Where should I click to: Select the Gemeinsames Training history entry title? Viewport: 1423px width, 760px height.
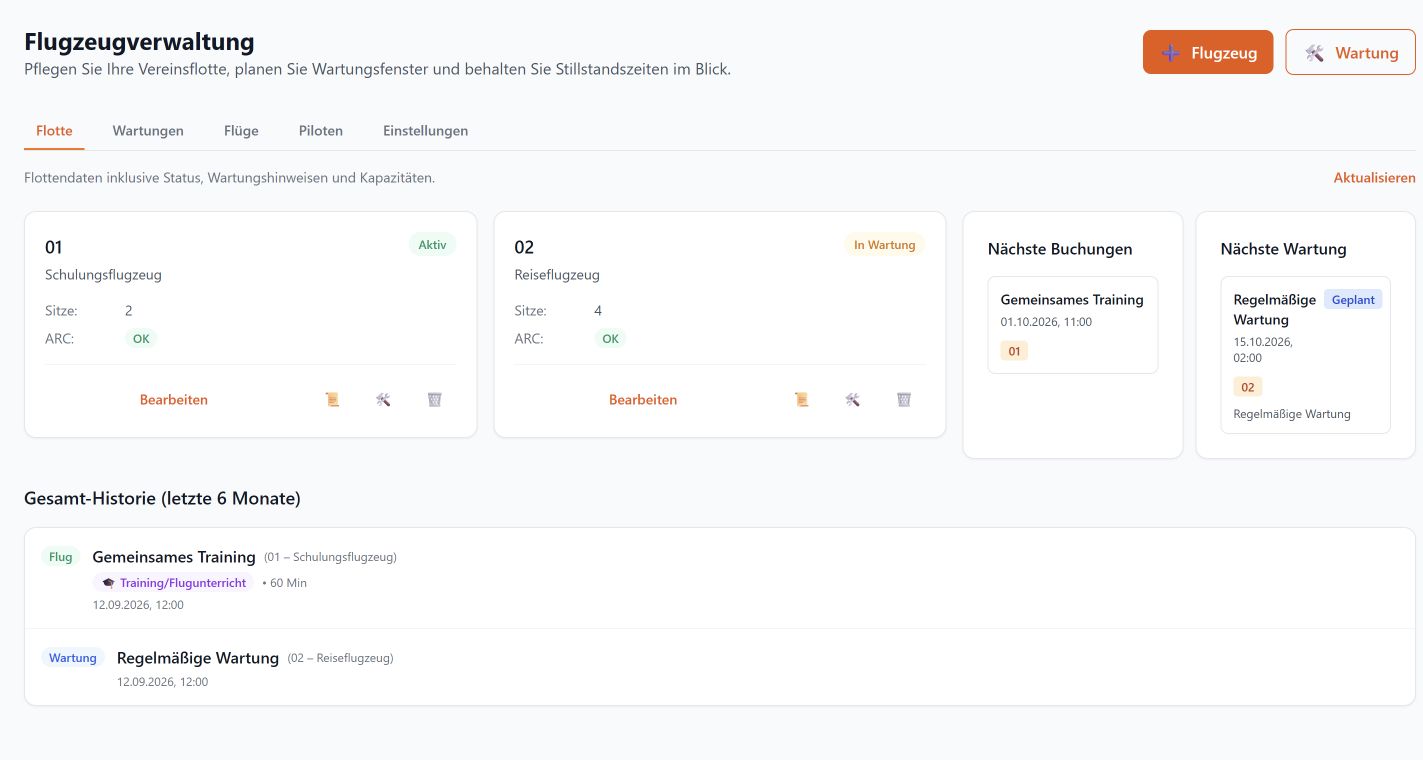(174, 557)
